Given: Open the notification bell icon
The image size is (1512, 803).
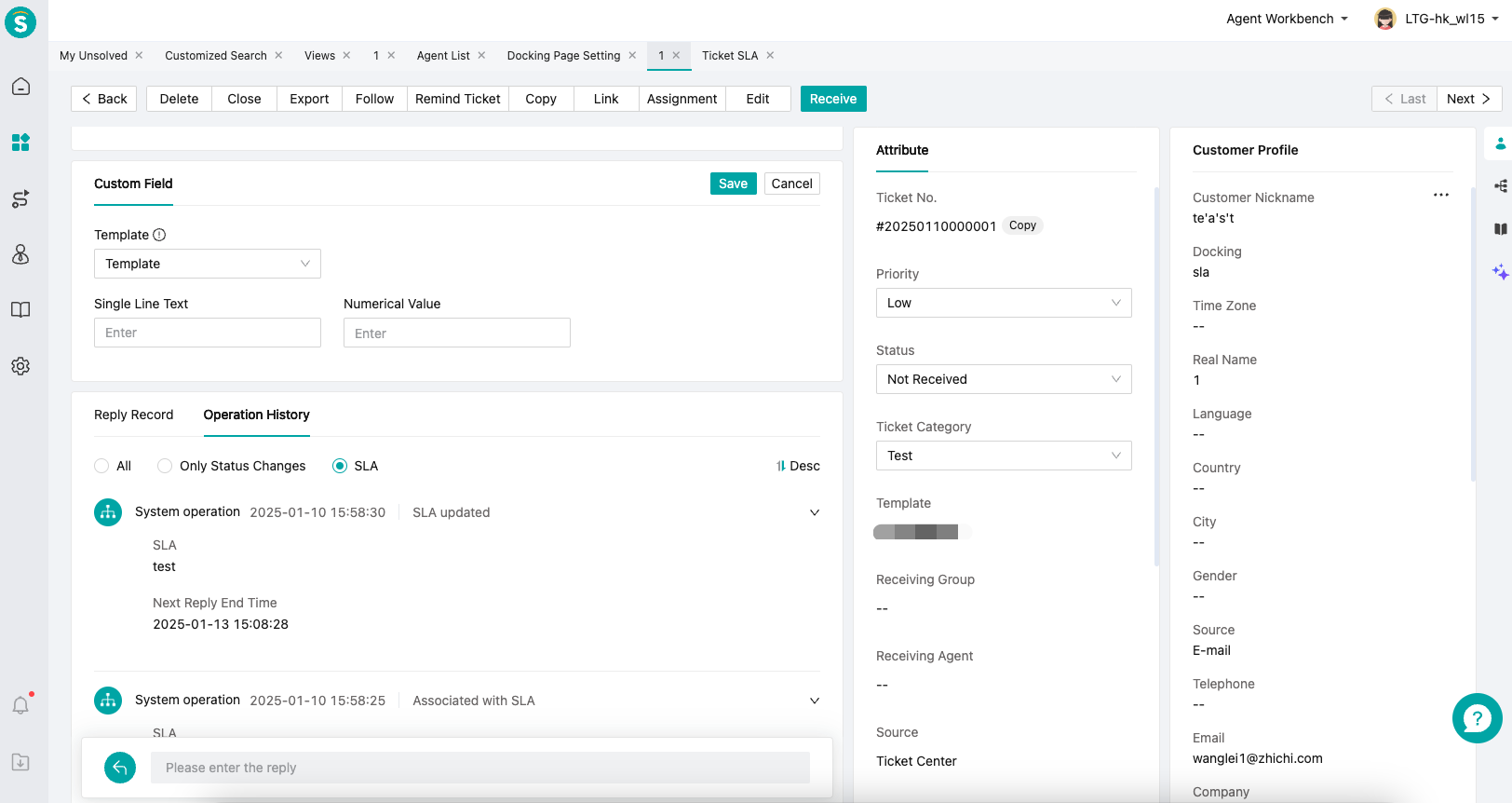Looking at the screenshot, I should point(20,705).
